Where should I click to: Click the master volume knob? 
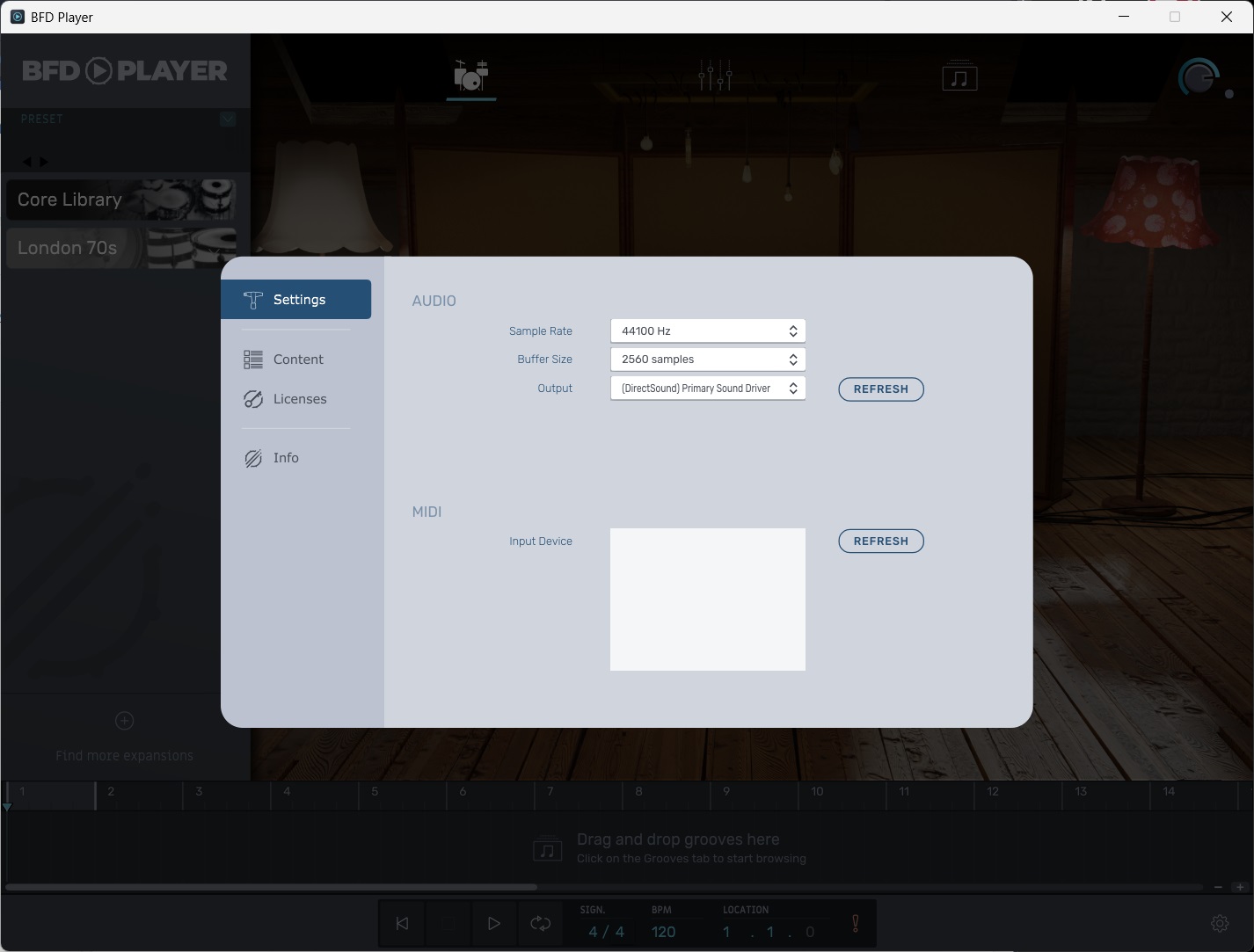(x=1198, y=78)
